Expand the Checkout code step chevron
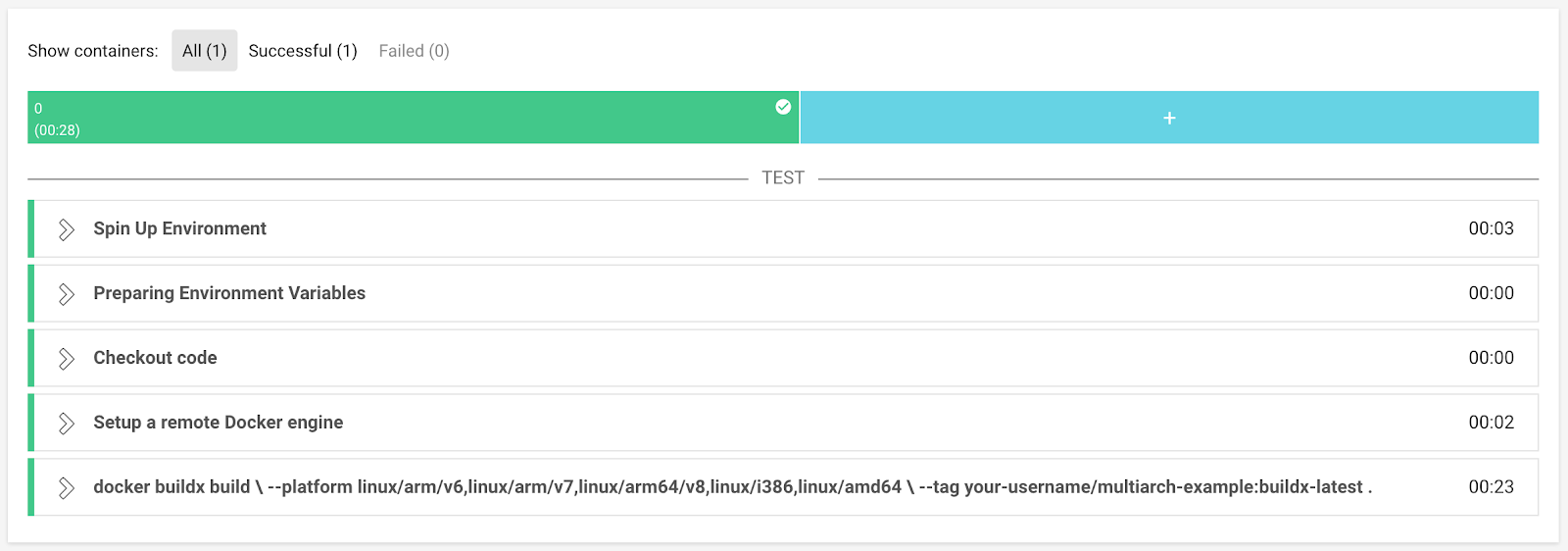The width and height of the screenshot is (1568, 551). click(66, 359)
